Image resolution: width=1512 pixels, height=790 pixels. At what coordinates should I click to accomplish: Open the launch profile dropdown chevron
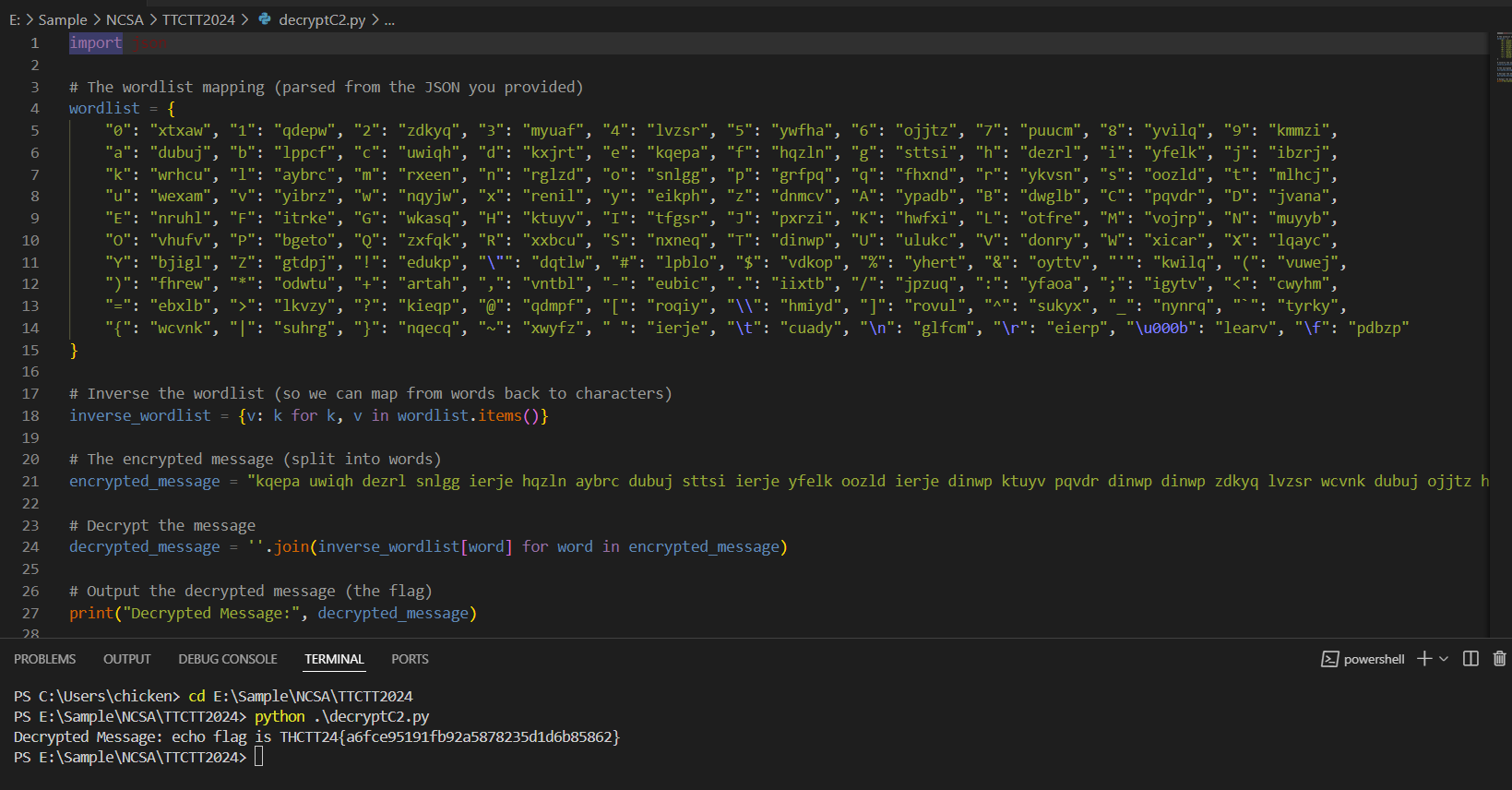tap(1444, 659)
